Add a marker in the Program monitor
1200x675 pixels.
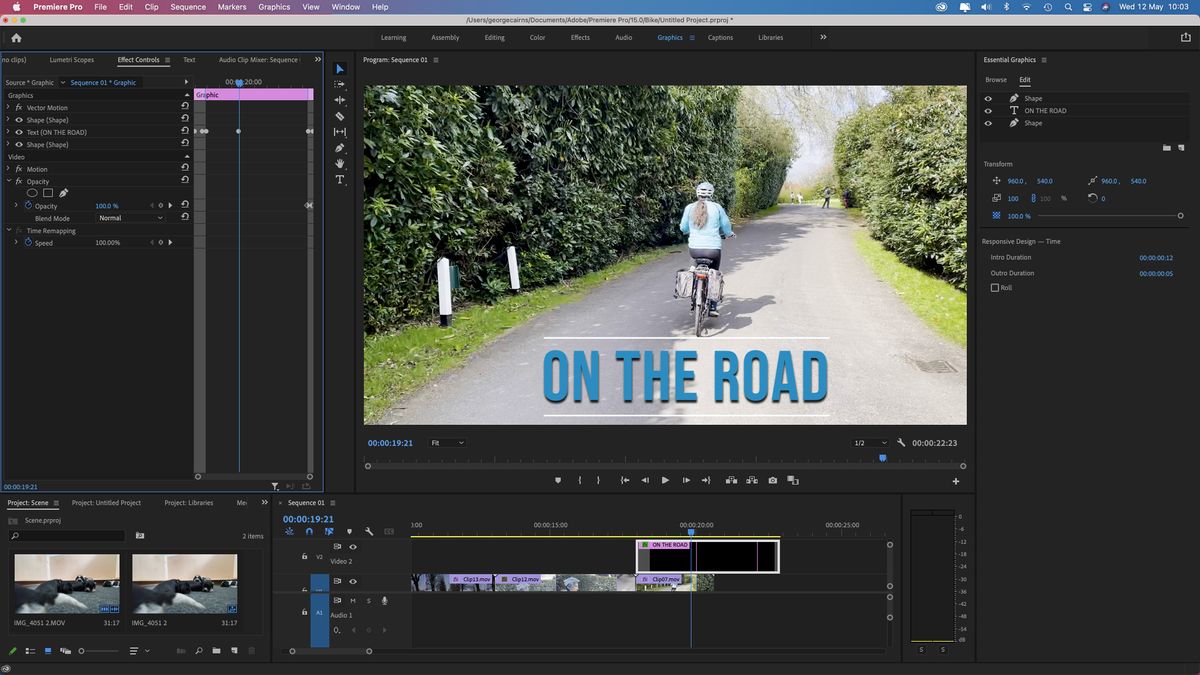pyautogui.click(x=558, y=480)
